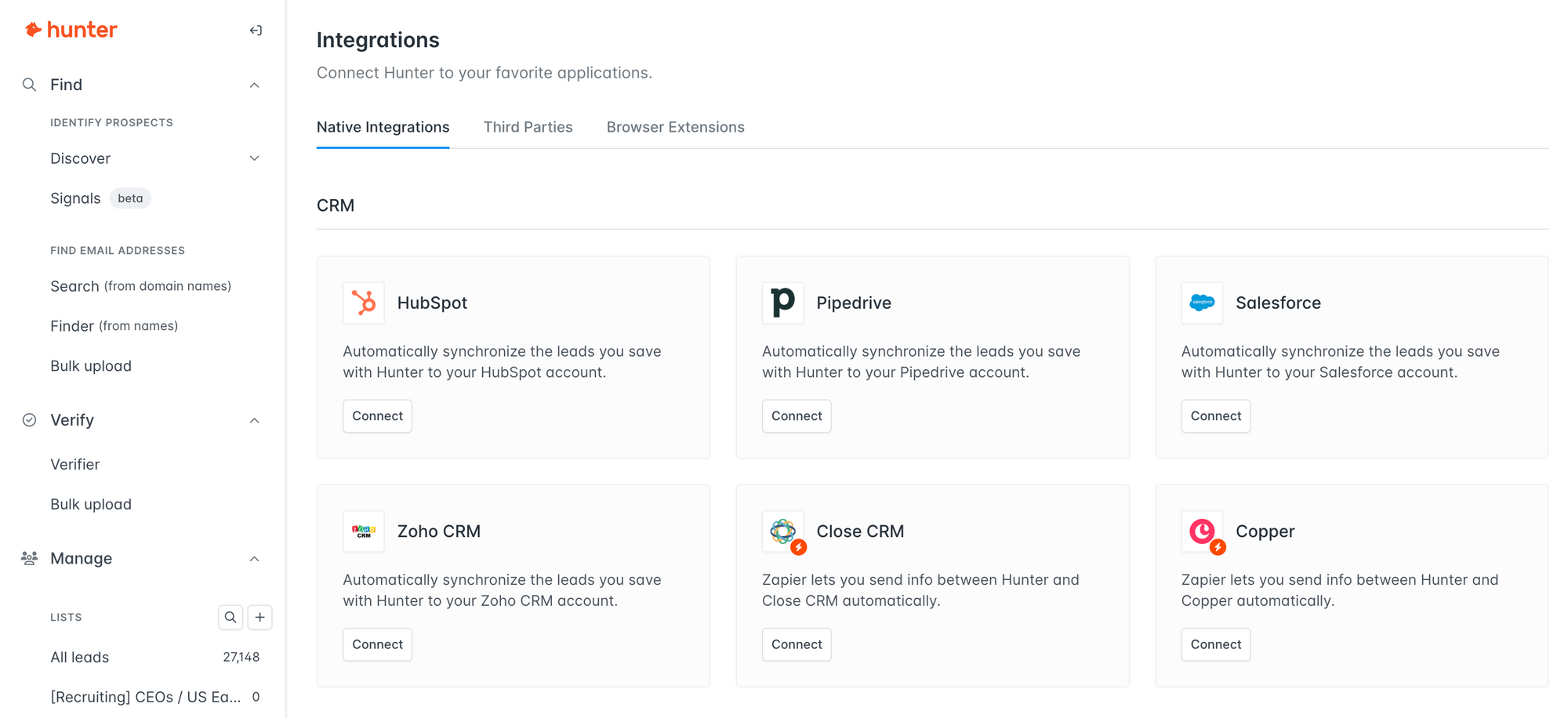Click the Pipedrive card title
The height and width of the screenshot is (718, 1568).
[x=854, y=303]
